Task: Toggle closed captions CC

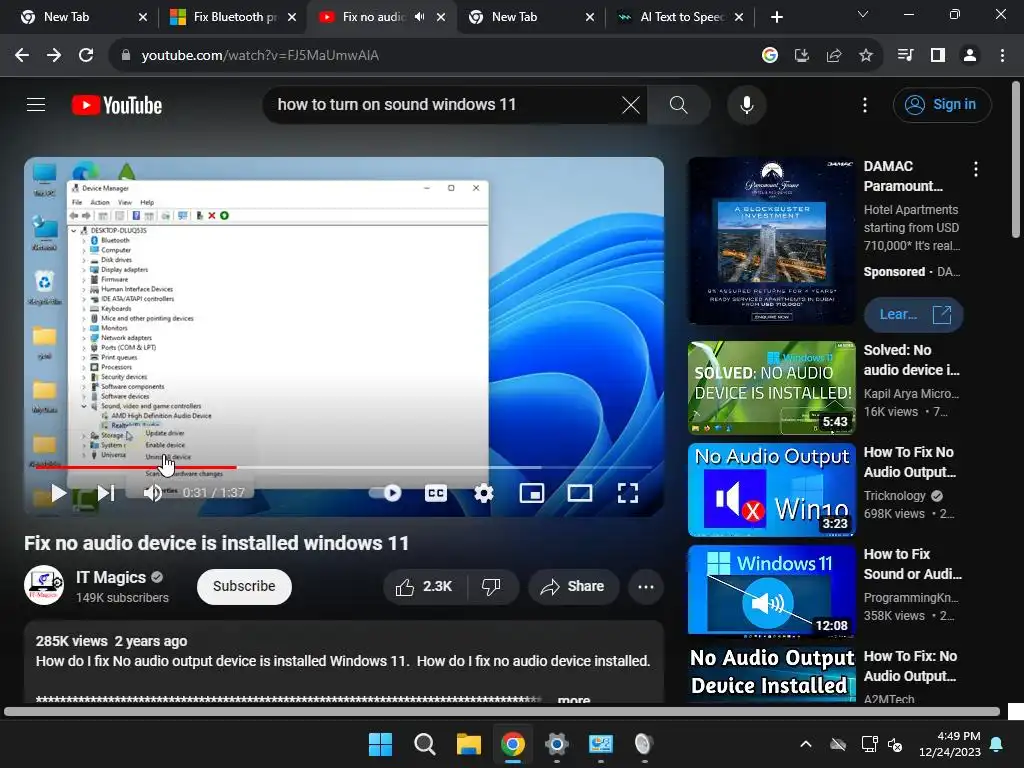Action: pyautogui.click(x=436, y=493)
